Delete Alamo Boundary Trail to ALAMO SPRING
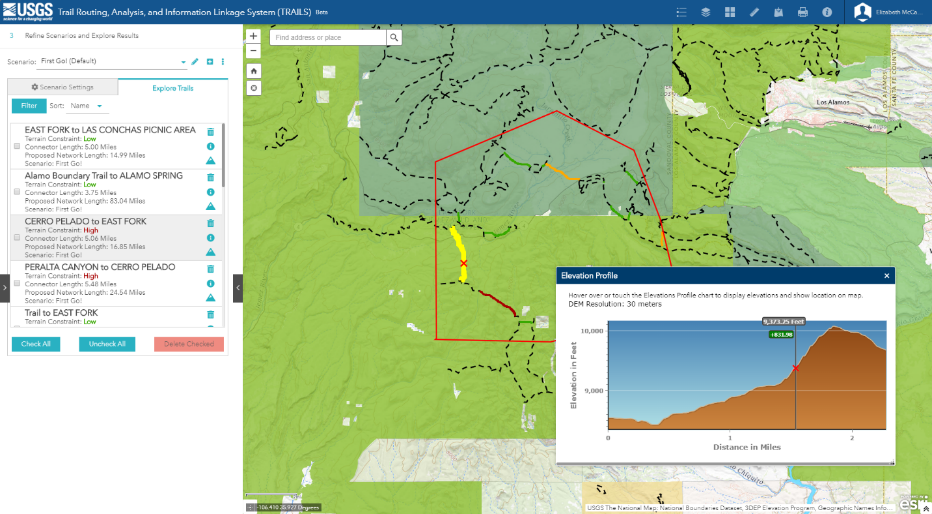The width and height of the screenshot is (932, 514). (x=210, y=177)
